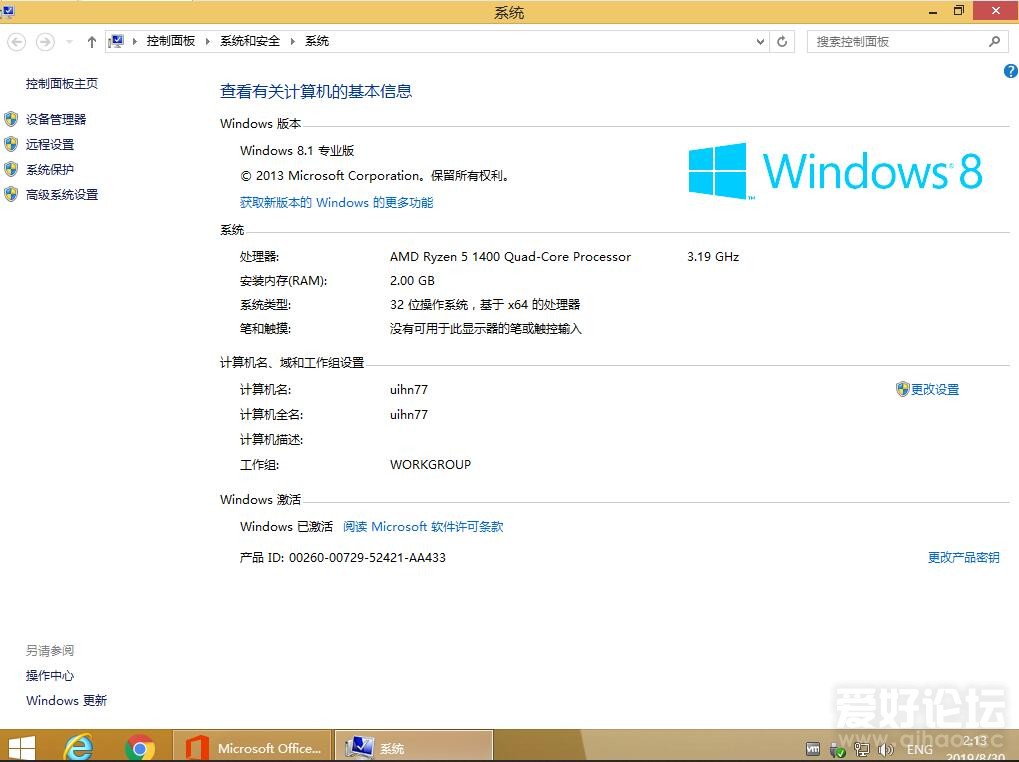Click window system icon in title bar
Screen dimensions: 1019x762
tap(8, 11)
